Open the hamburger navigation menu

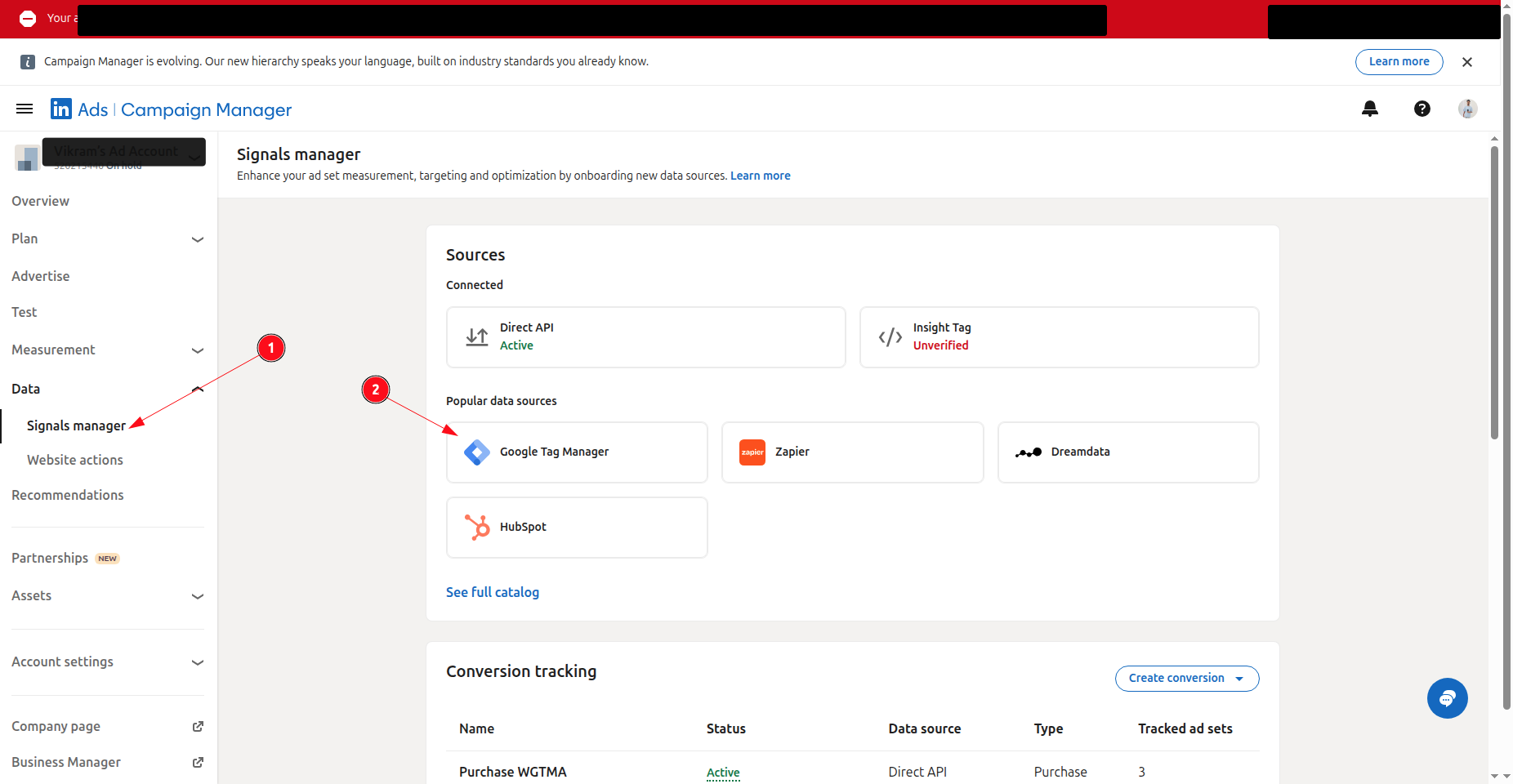25,109
